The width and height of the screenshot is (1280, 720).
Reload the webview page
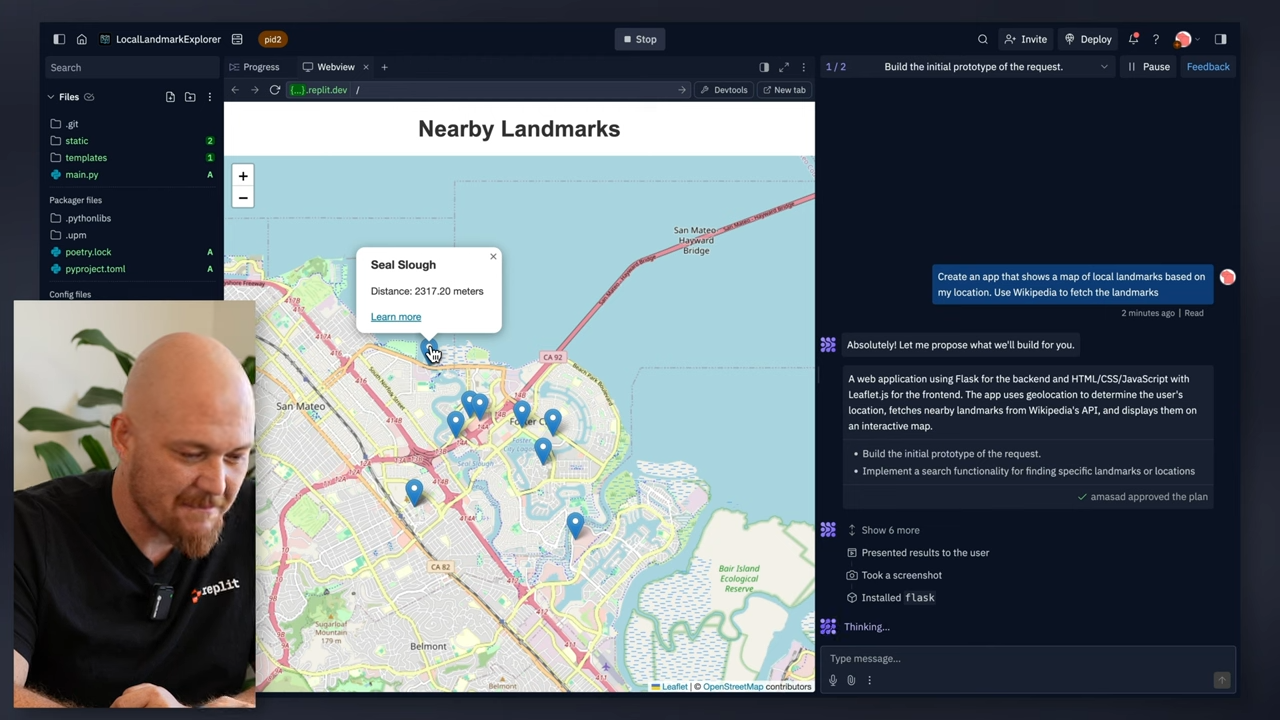pos(275,90)
